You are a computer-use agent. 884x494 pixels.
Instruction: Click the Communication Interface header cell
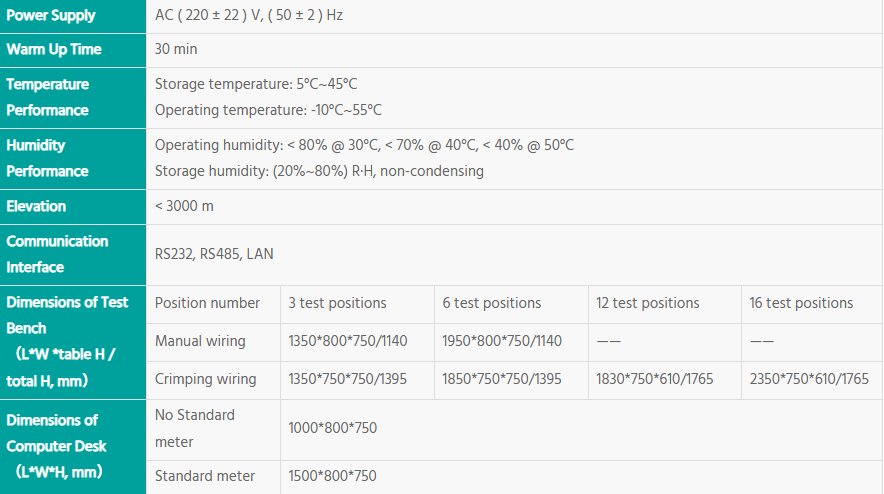coord(57,254)
